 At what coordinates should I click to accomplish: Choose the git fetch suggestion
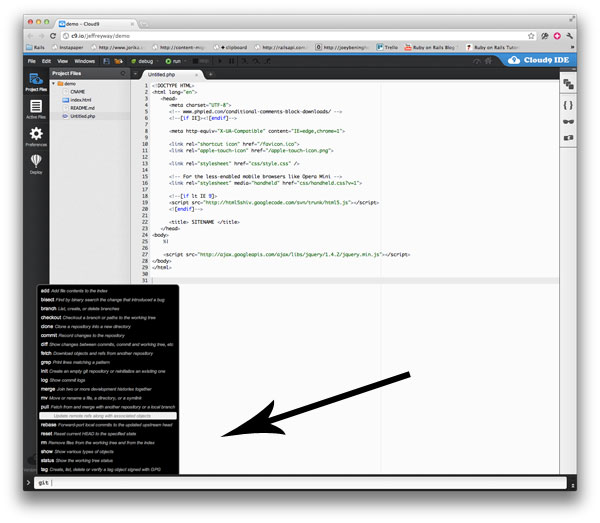click(x=108, y=353)
